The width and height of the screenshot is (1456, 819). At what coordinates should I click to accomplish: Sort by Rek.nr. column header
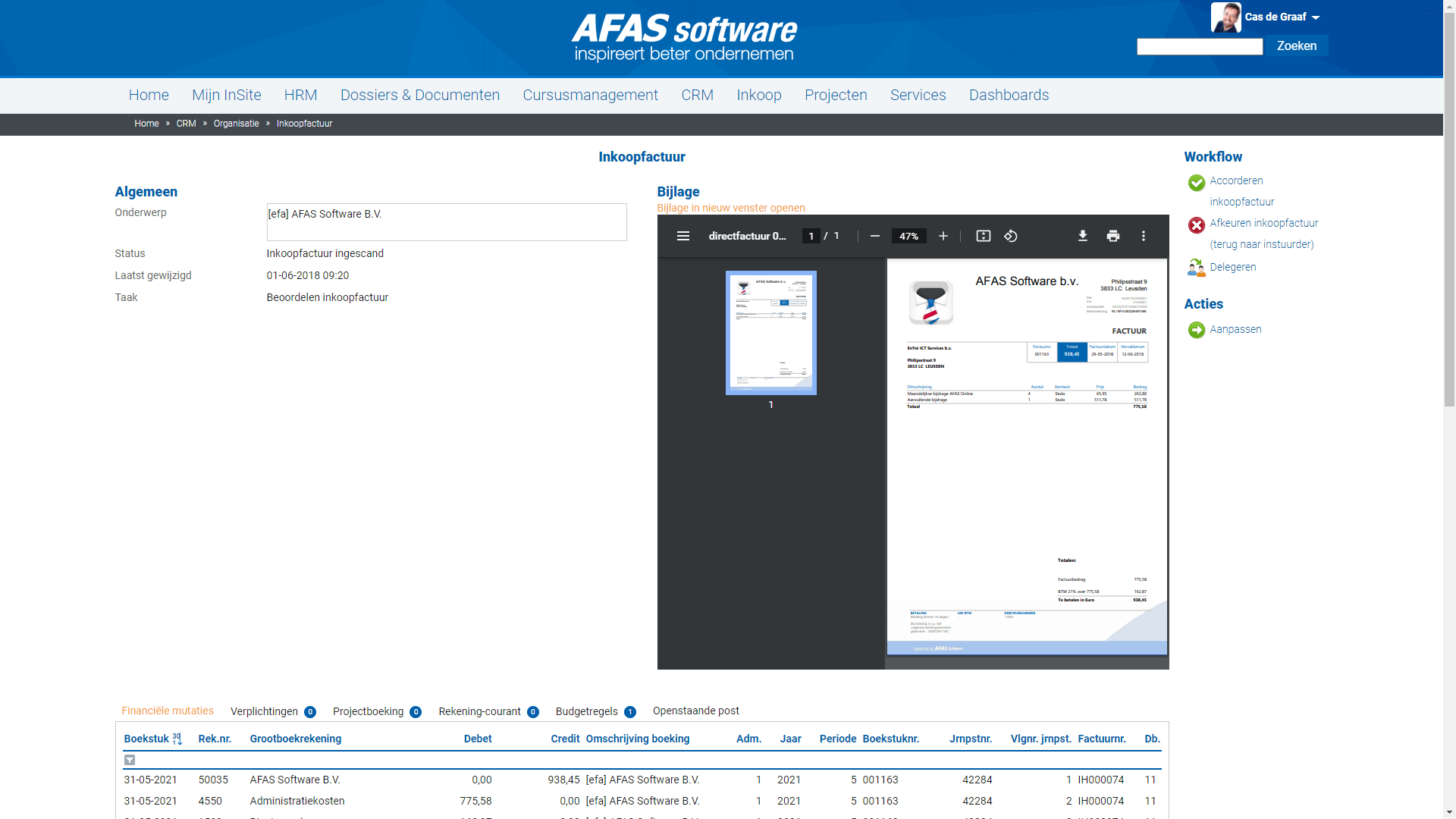(215, 739)
